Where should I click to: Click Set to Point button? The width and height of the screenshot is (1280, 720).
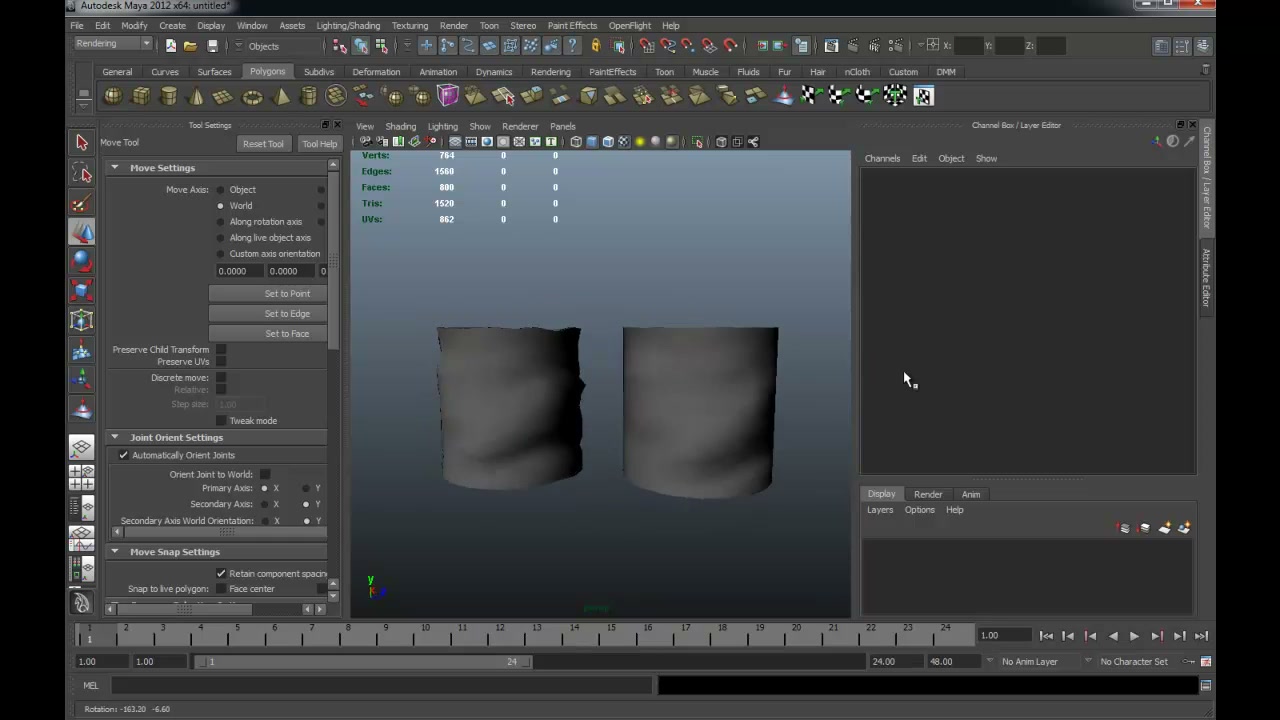click(268, 294)
